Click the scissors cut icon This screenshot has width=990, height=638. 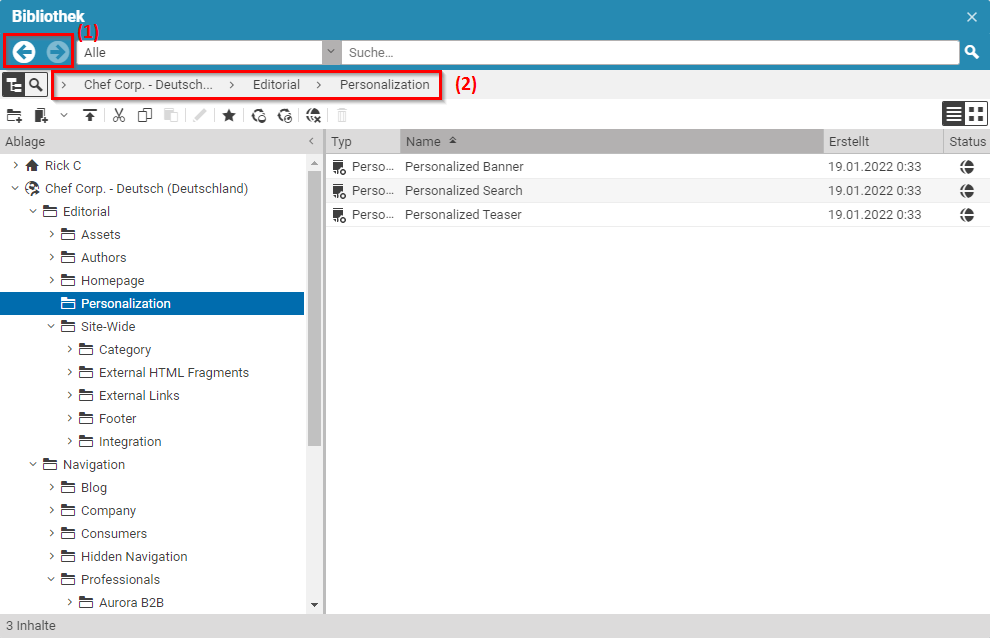[x=118, y=116]
